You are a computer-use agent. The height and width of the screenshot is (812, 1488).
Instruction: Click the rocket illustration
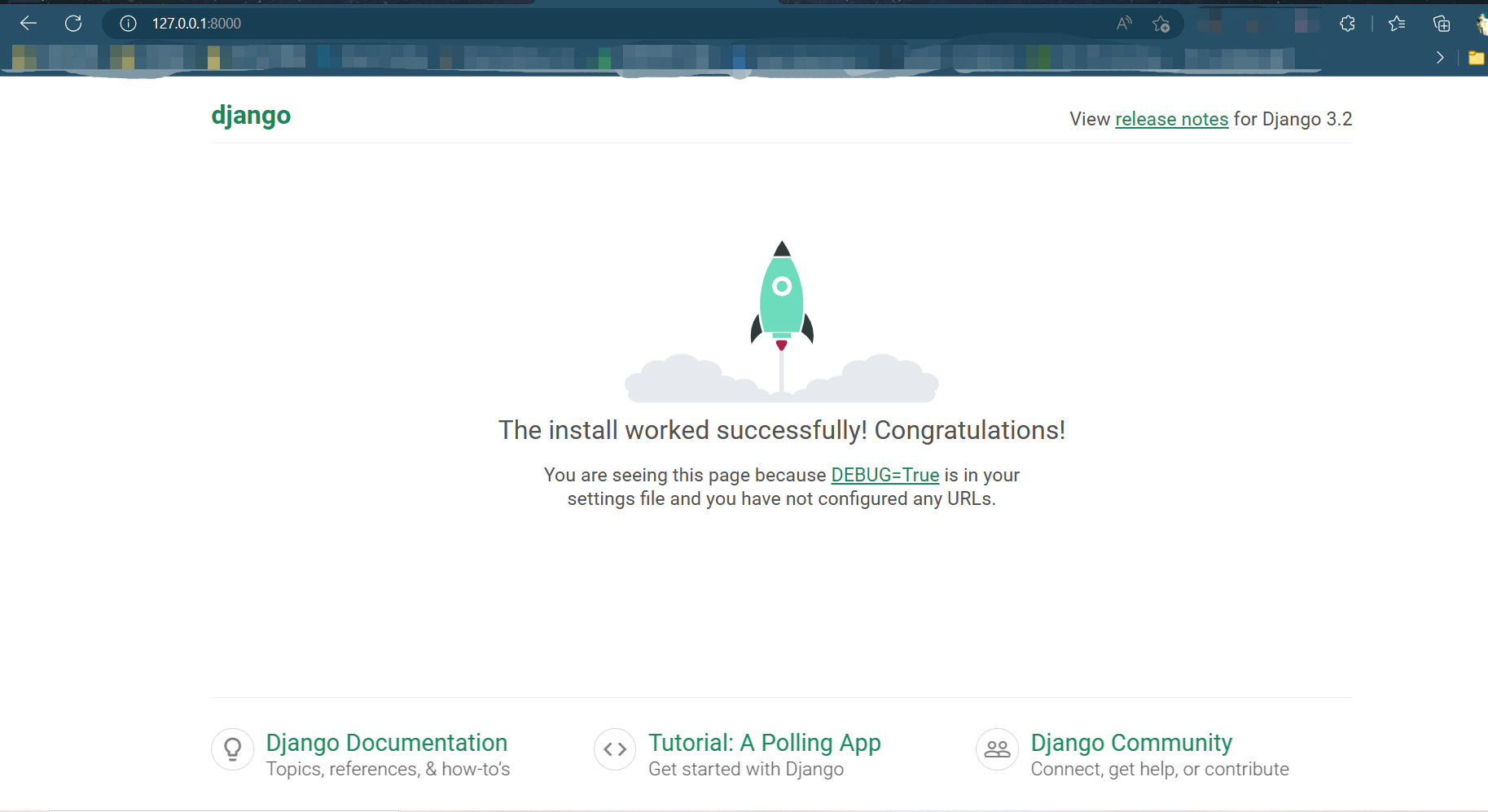tap(782, 321)
